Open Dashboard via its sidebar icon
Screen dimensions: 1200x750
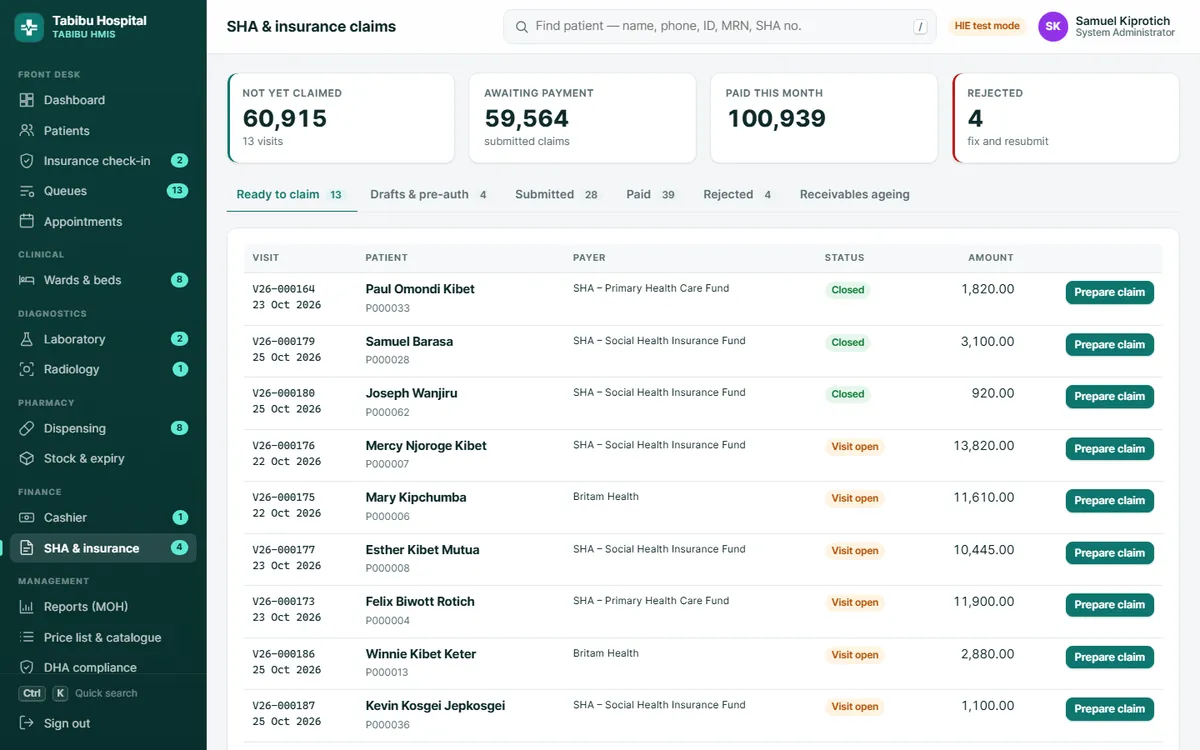point(27,100)
